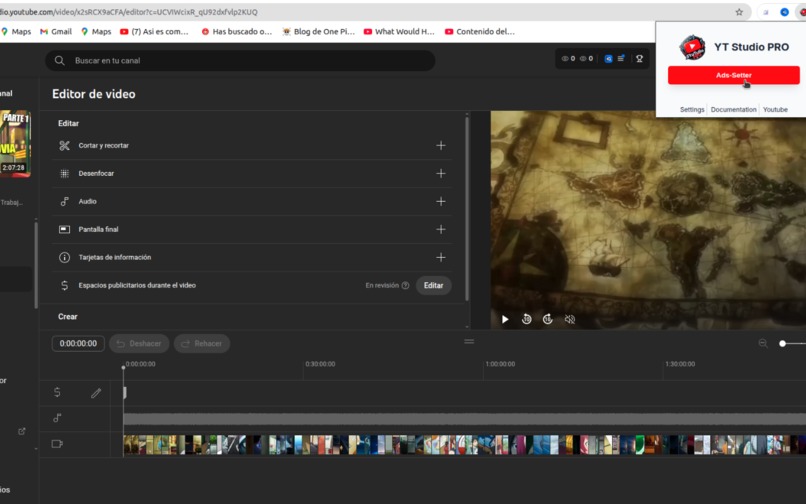The width and height of the screenshot is (806, 504).
Task: Unmute the video preview audio
Action: [x=570, y=319]
